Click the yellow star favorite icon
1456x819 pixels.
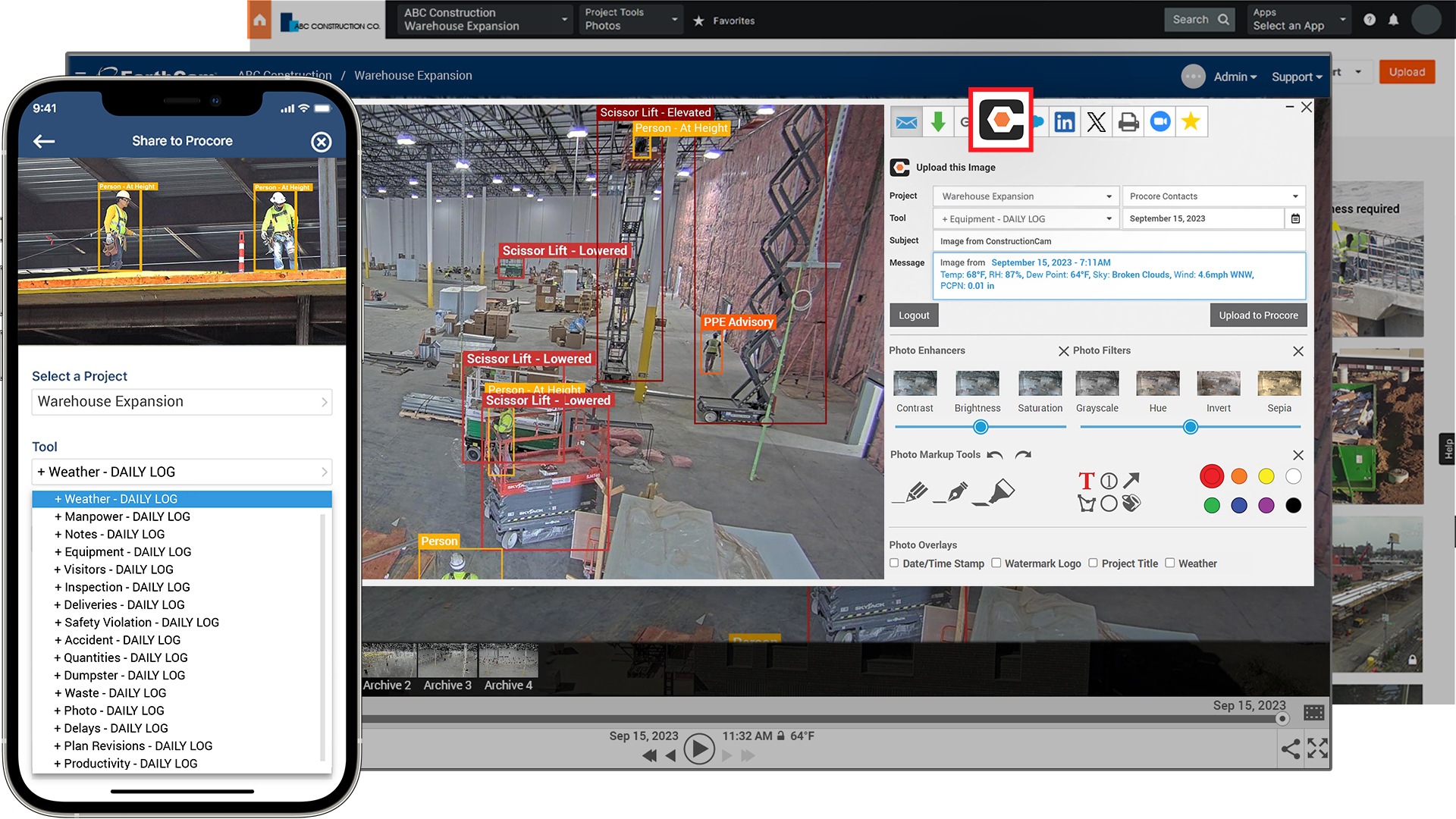(1191, 122)
